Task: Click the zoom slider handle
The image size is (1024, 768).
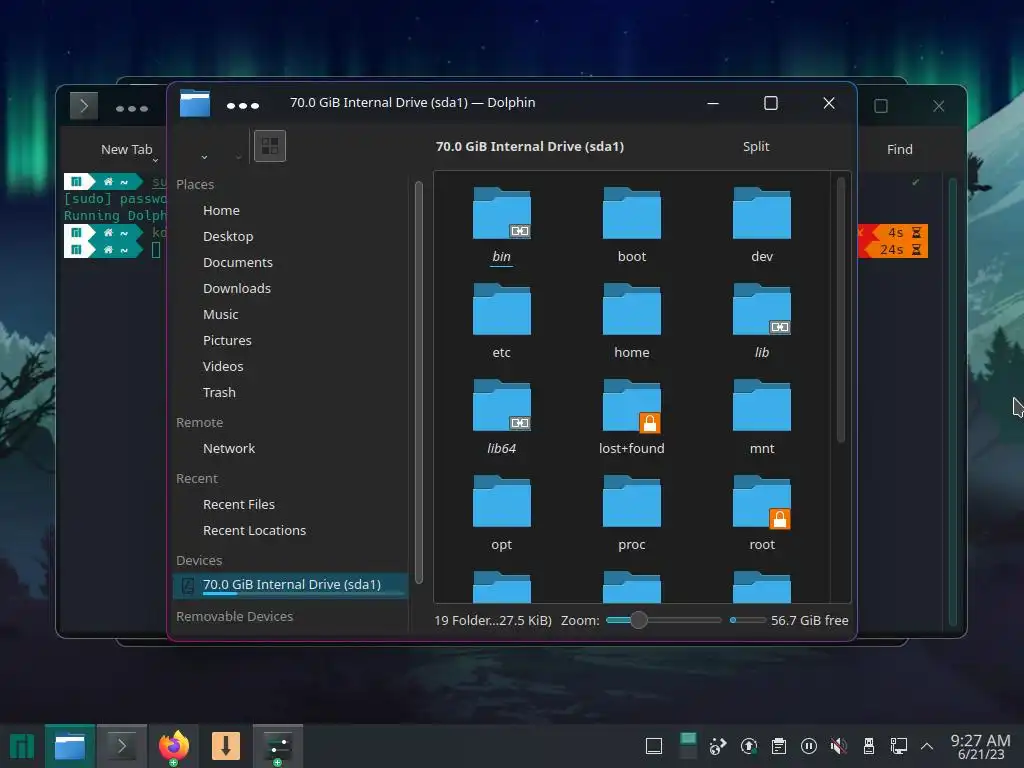Action: pyautogui.click(x=639, y=620)
